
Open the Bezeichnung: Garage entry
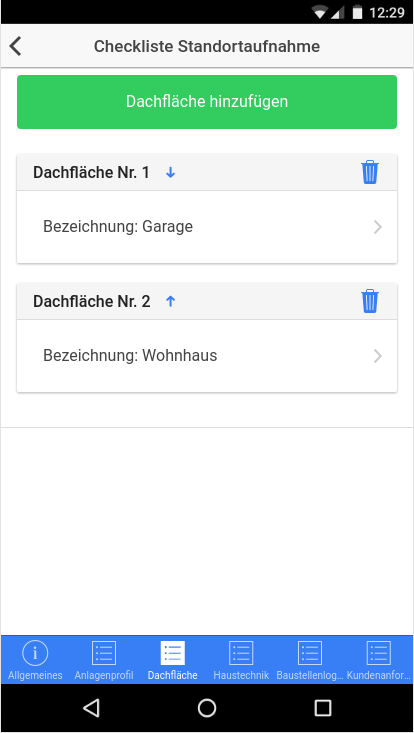click(x=207, y=227)
